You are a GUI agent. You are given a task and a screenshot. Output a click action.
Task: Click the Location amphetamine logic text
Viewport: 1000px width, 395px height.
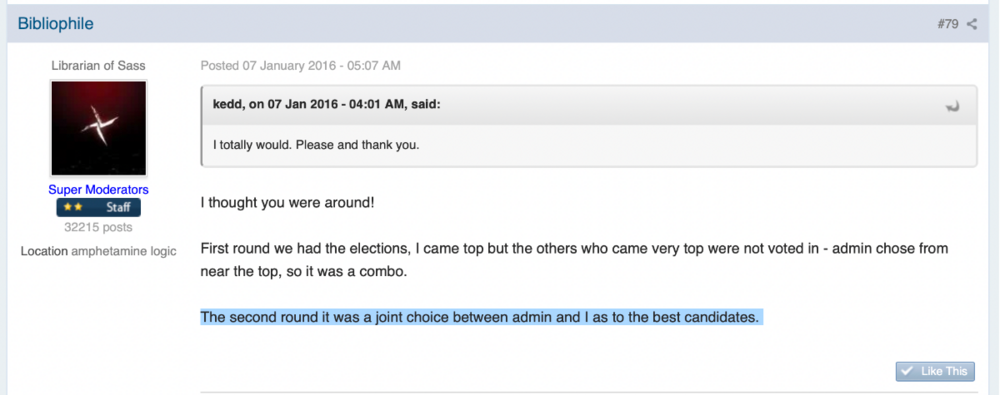(x=99, y=251)
